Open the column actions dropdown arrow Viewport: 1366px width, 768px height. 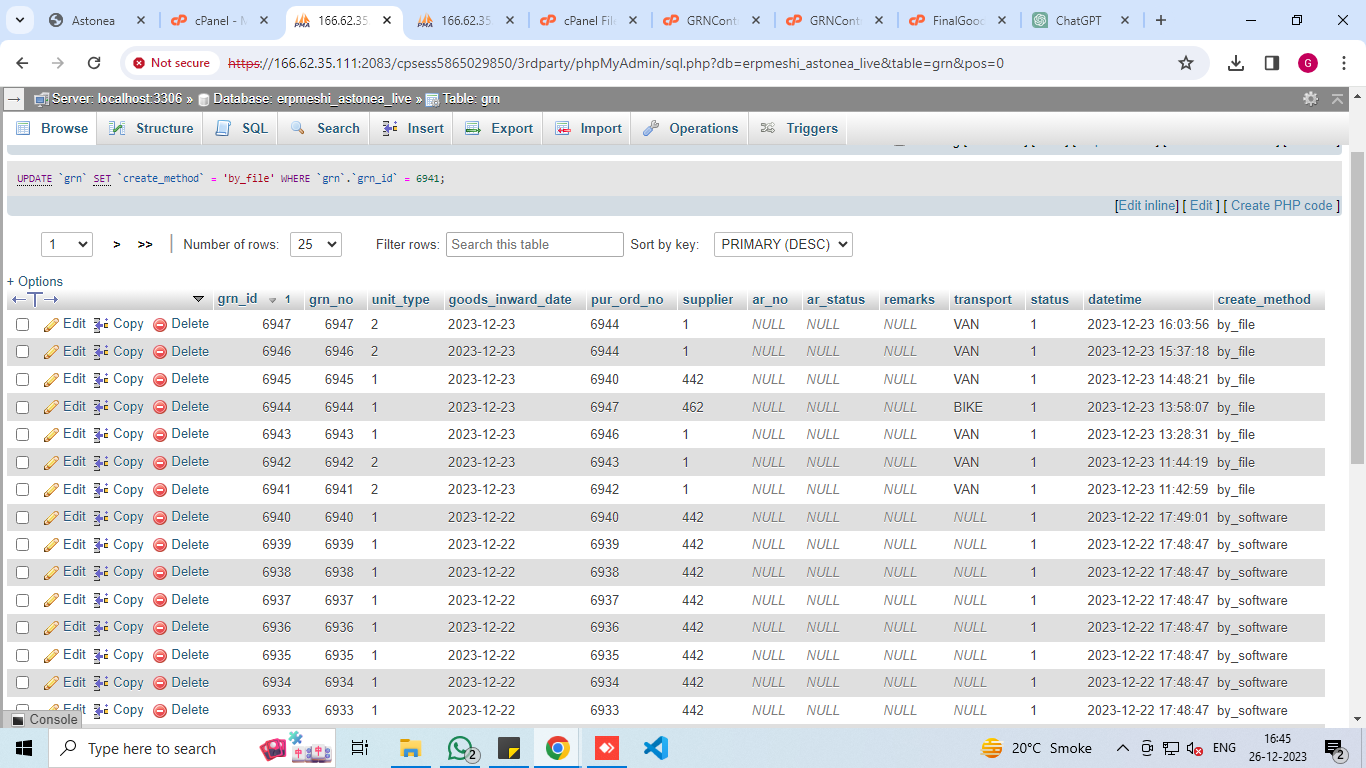(x=198, y=299)
